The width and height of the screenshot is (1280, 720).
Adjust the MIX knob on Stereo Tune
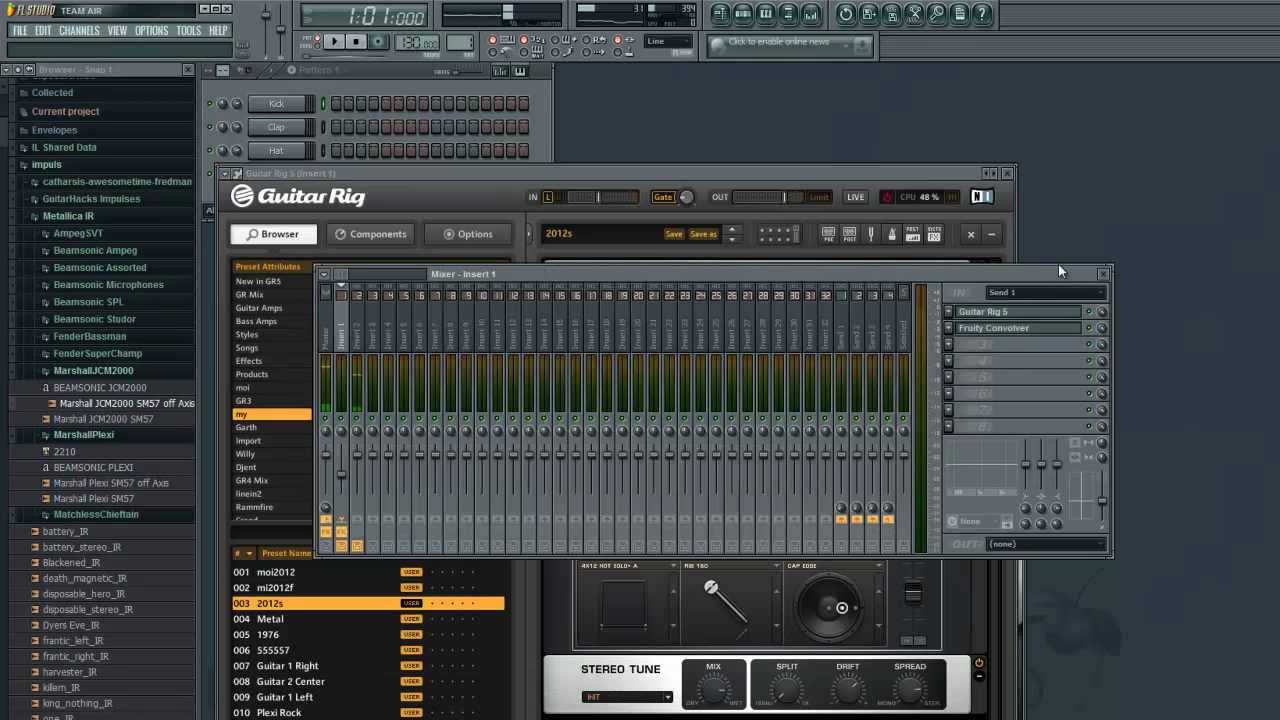coord(713,689)
